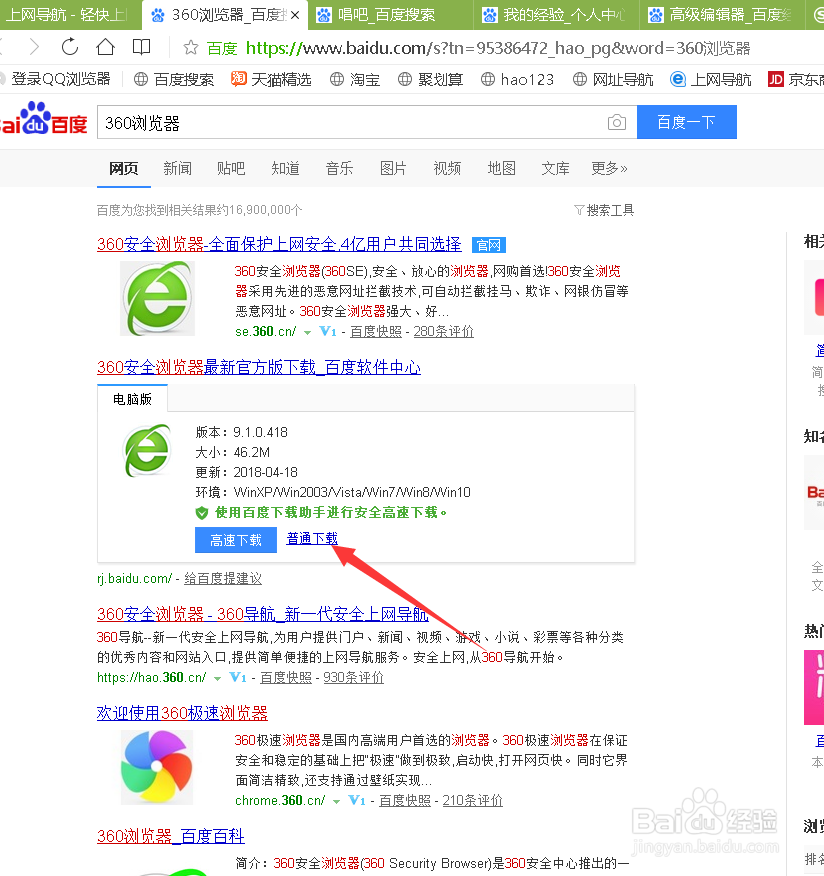Viewport: 824px width, 876px height.
Task: Open 百度搜索 bookmark
Action: (x=174, y=79)
